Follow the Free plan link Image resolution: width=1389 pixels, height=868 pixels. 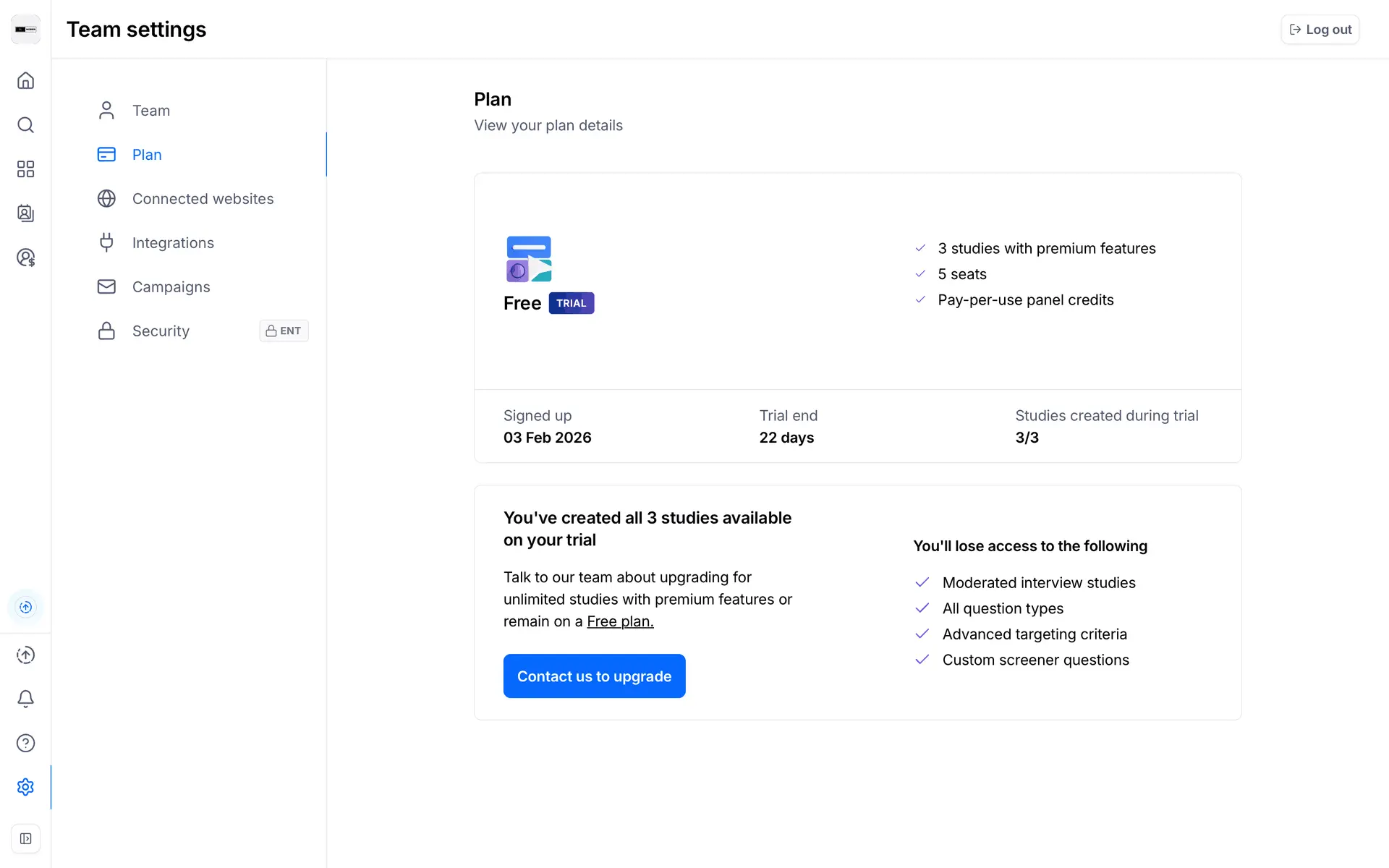pyautogui.click(x=620, y=621)
